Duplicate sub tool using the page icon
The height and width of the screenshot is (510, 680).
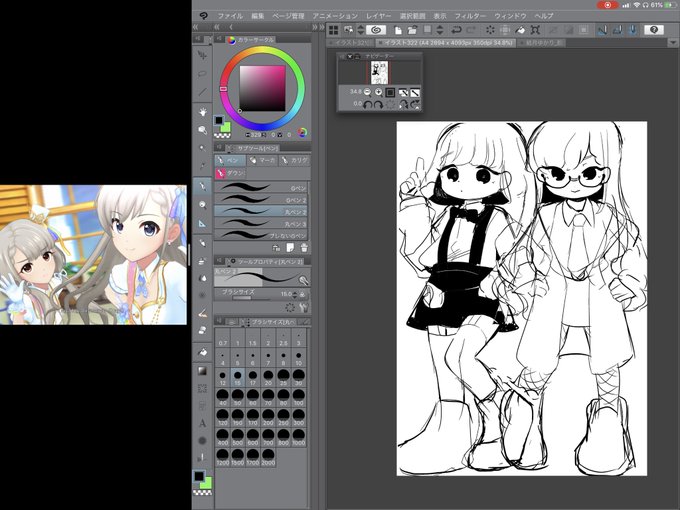click(x=290, y=248)
